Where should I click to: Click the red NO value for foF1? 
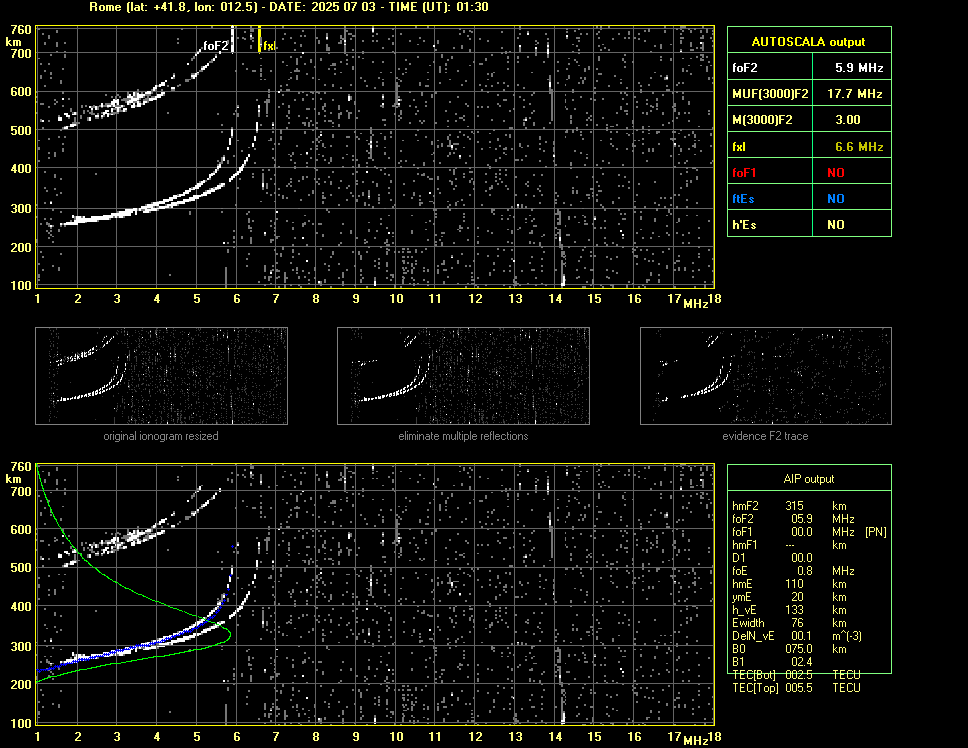tap(836, 173)
